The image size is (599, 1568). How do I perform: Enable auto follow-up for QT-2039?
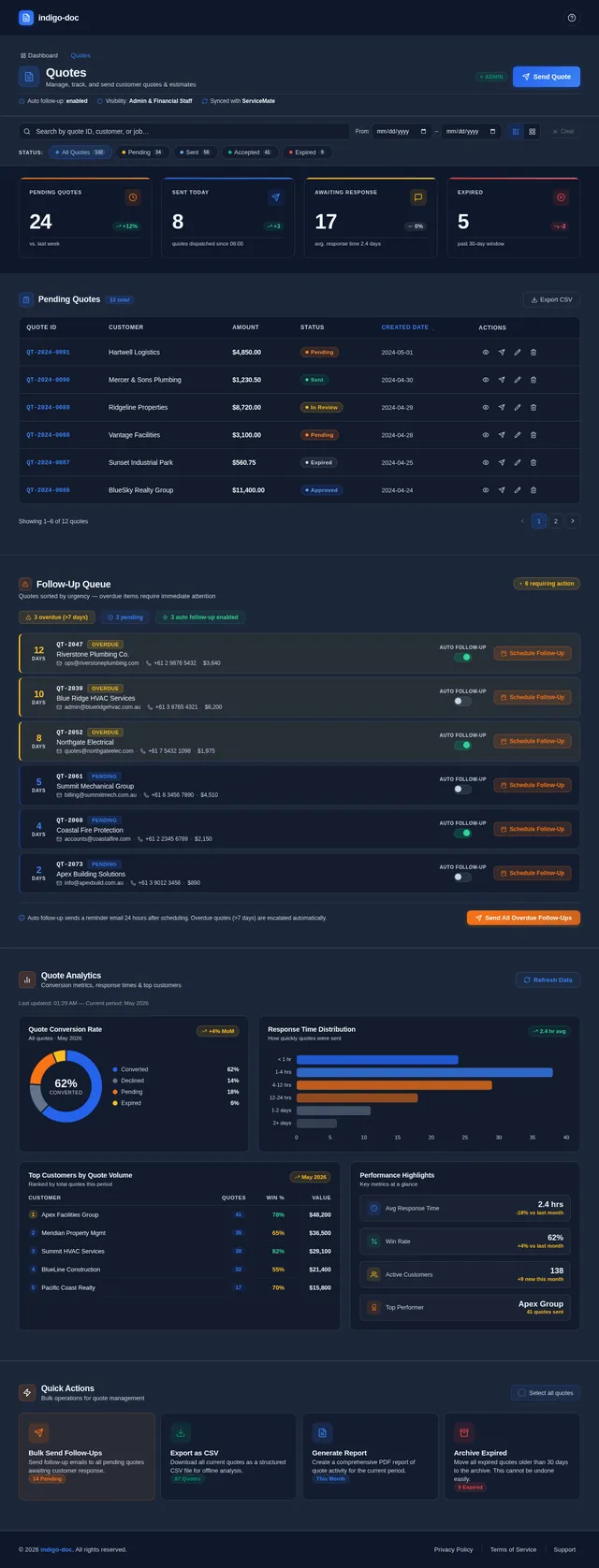(462, 701)
